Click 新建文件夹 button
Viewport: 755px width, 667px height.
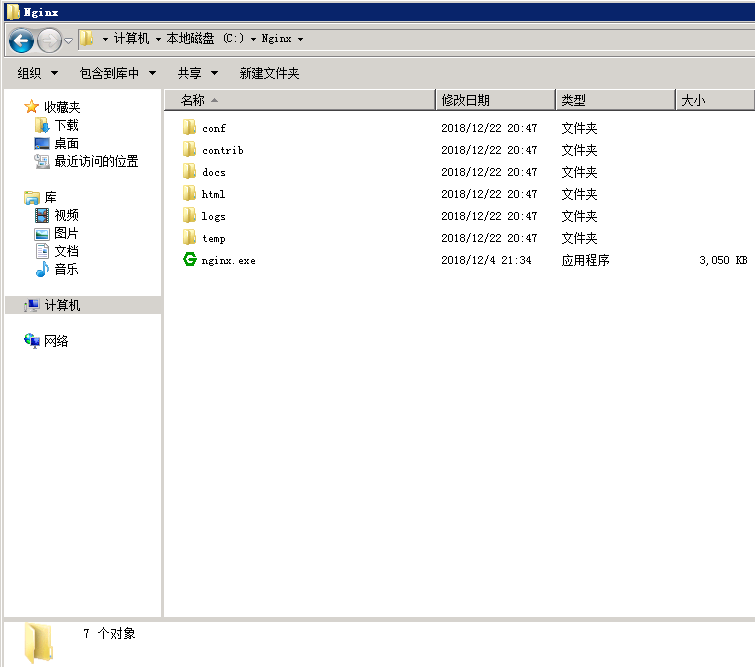tap(269, 73)
